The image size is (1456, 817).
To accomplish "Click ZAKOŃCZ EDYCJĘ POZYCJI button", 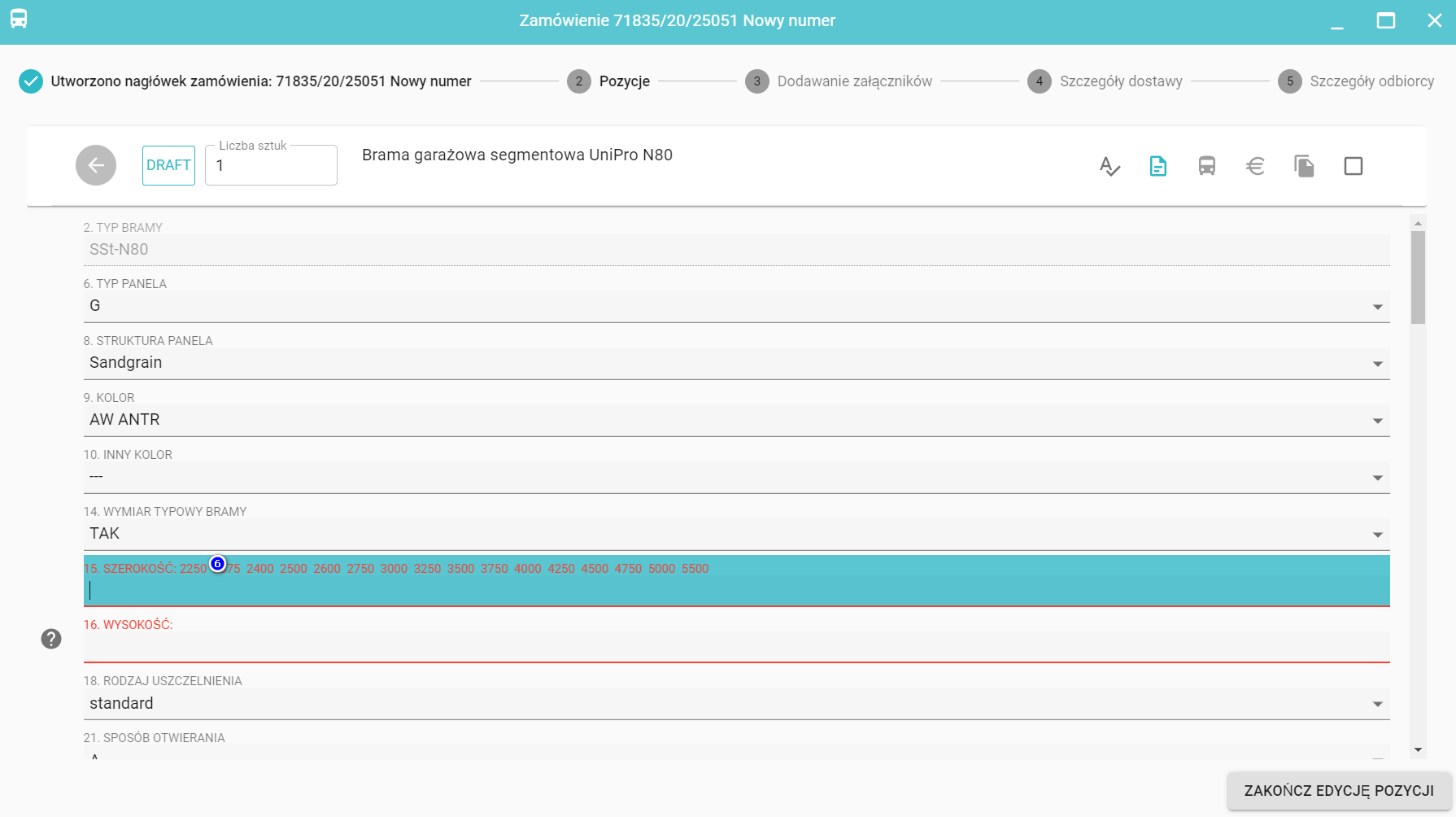I will coord(1338,790).
